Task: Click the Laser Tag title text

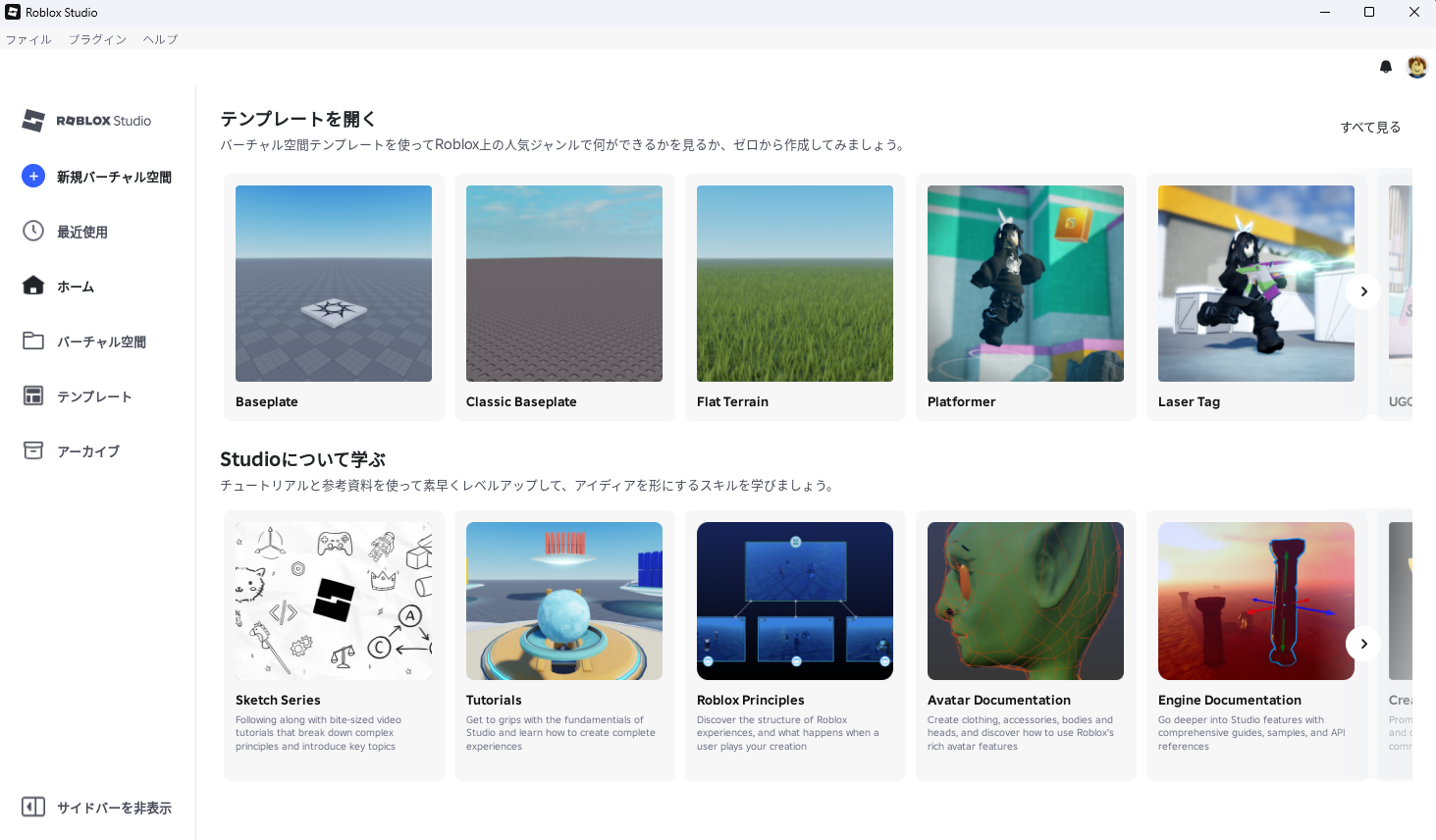Action: [x=1189, y=401]
